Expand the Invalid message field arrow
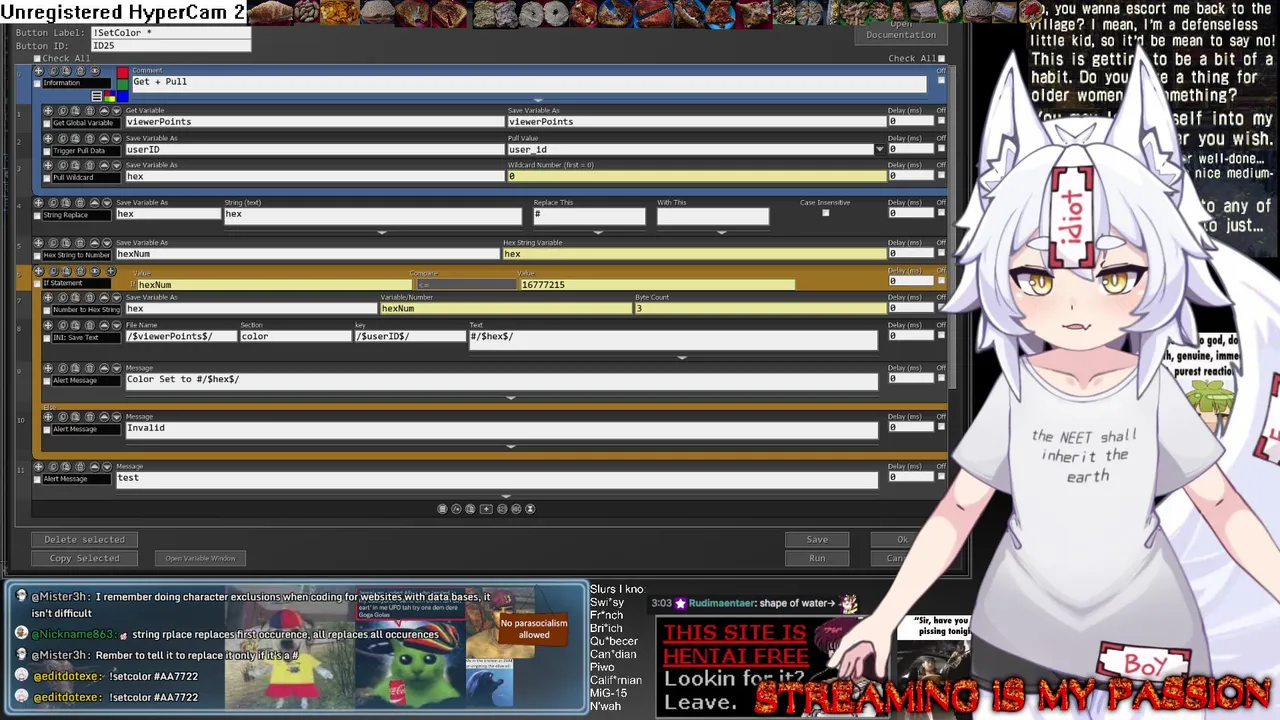The width and height of the screenshot is (1280, 720). point(511,446)
